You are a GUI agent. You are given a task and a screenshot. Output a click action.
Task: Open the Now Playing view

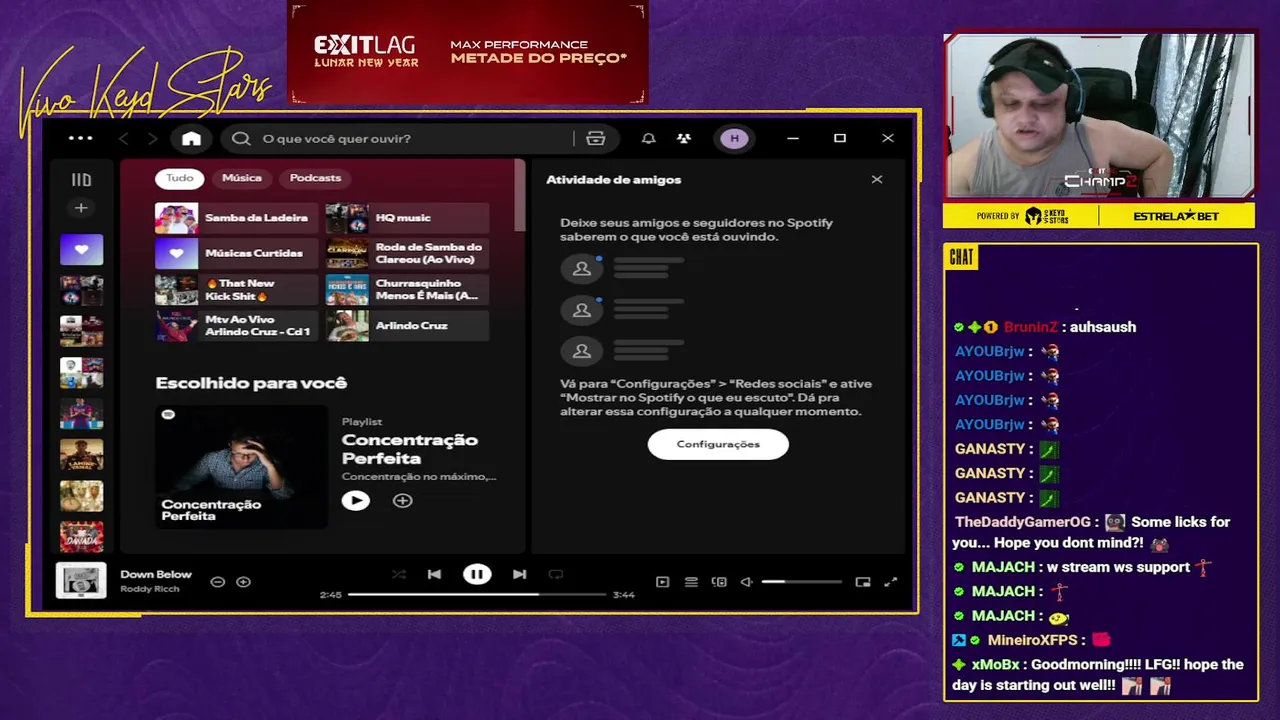coord(662,582)
